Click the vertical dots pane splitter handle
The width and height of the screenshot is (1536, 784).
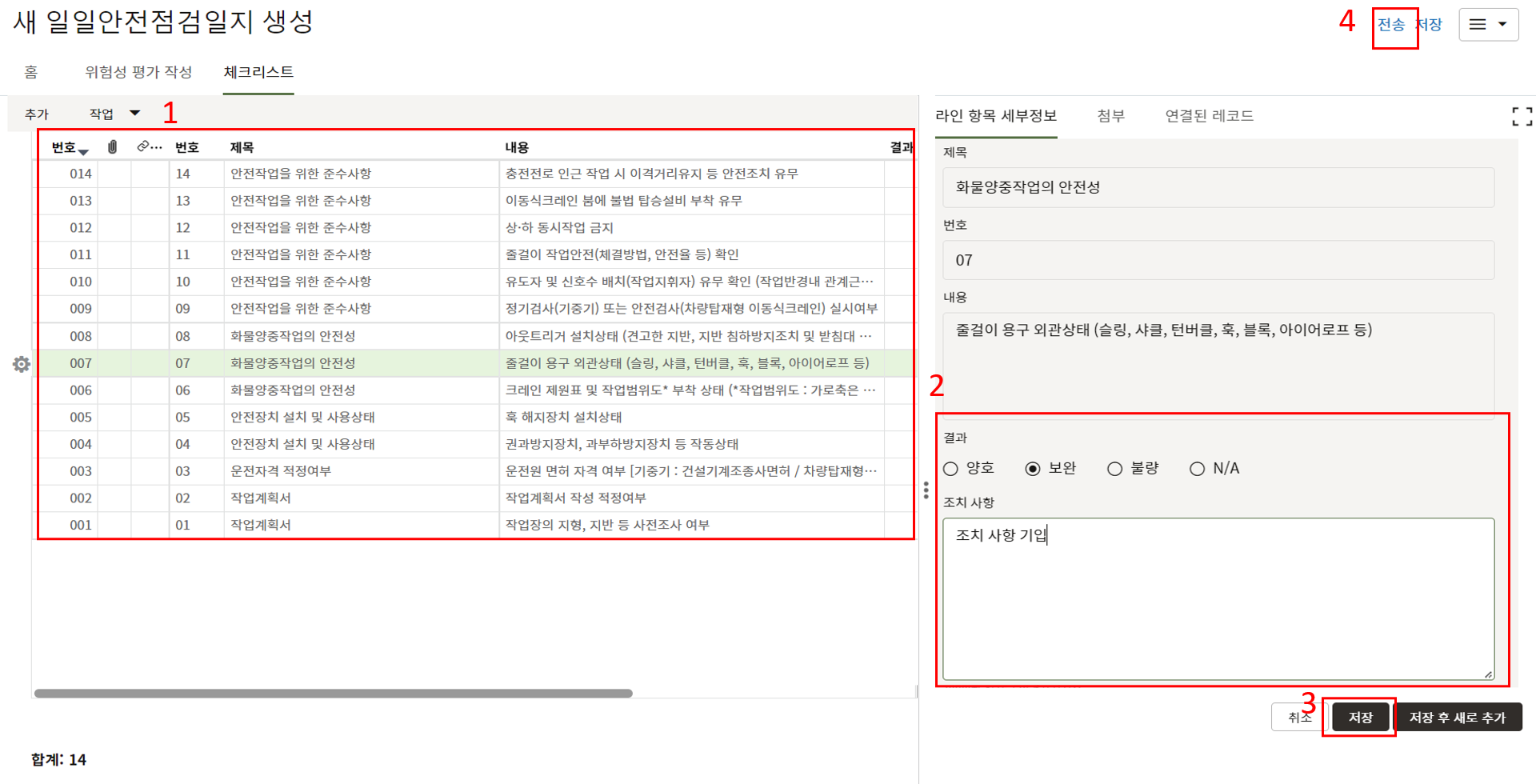(x=926, y=490)
